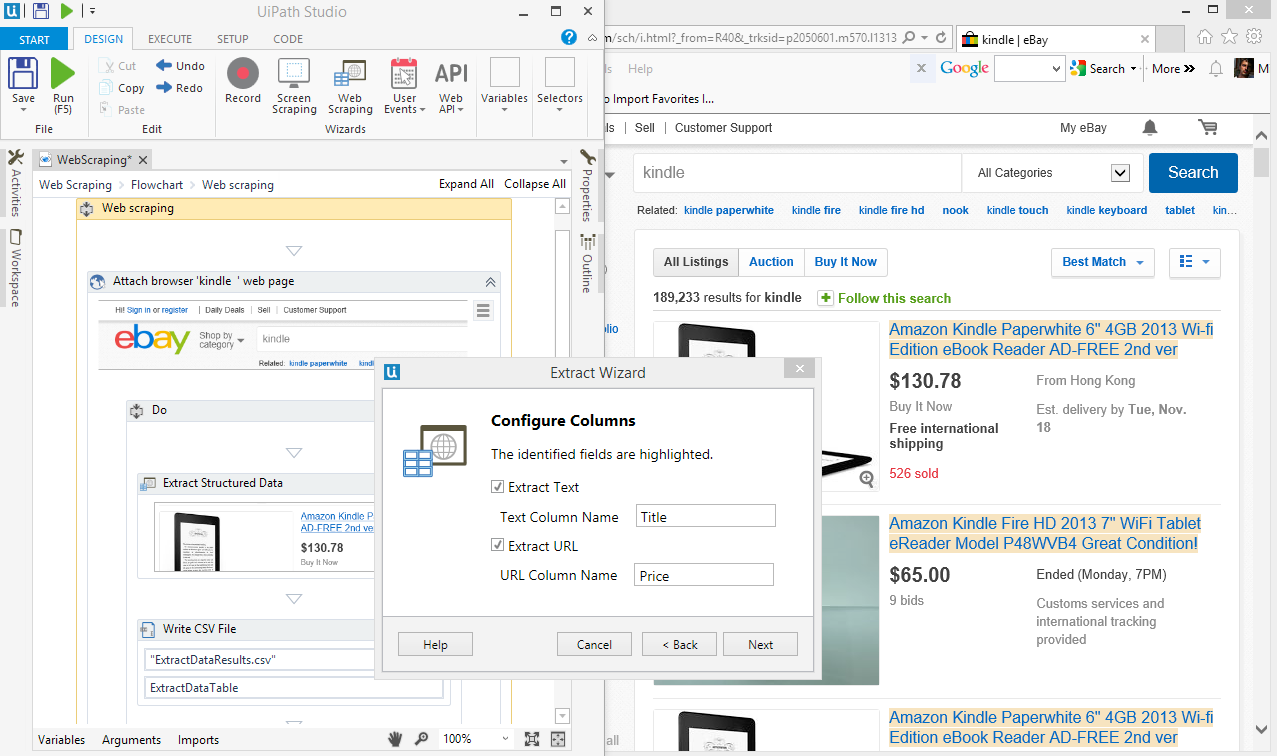Open the Activities side panel
The height and width of the screenshot is (756, 1277).
pyautogui.click(x=15, y=183)
